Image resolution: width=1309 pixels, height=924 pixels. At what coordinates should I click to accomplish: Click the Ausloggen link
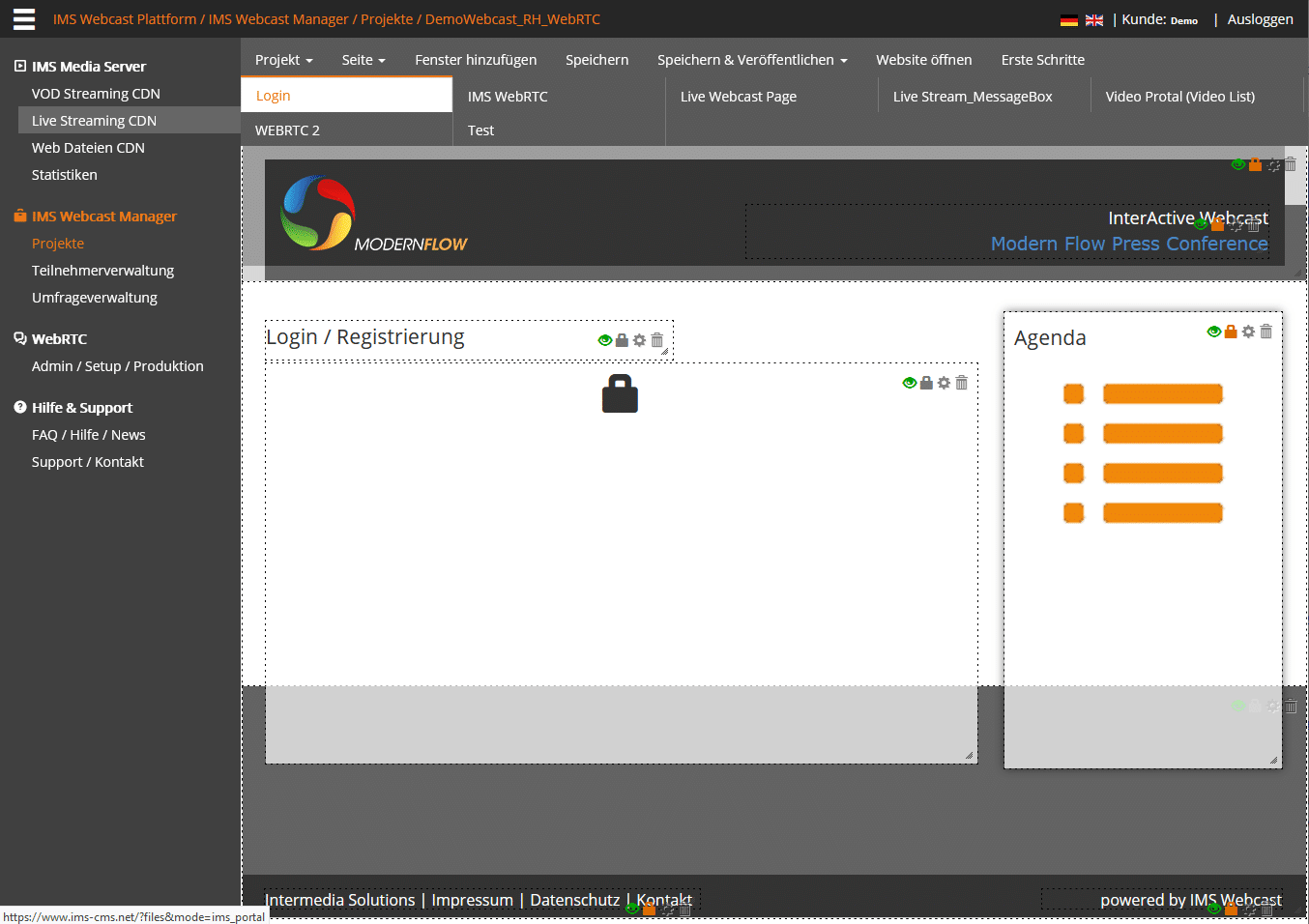tap(1259, 19)
